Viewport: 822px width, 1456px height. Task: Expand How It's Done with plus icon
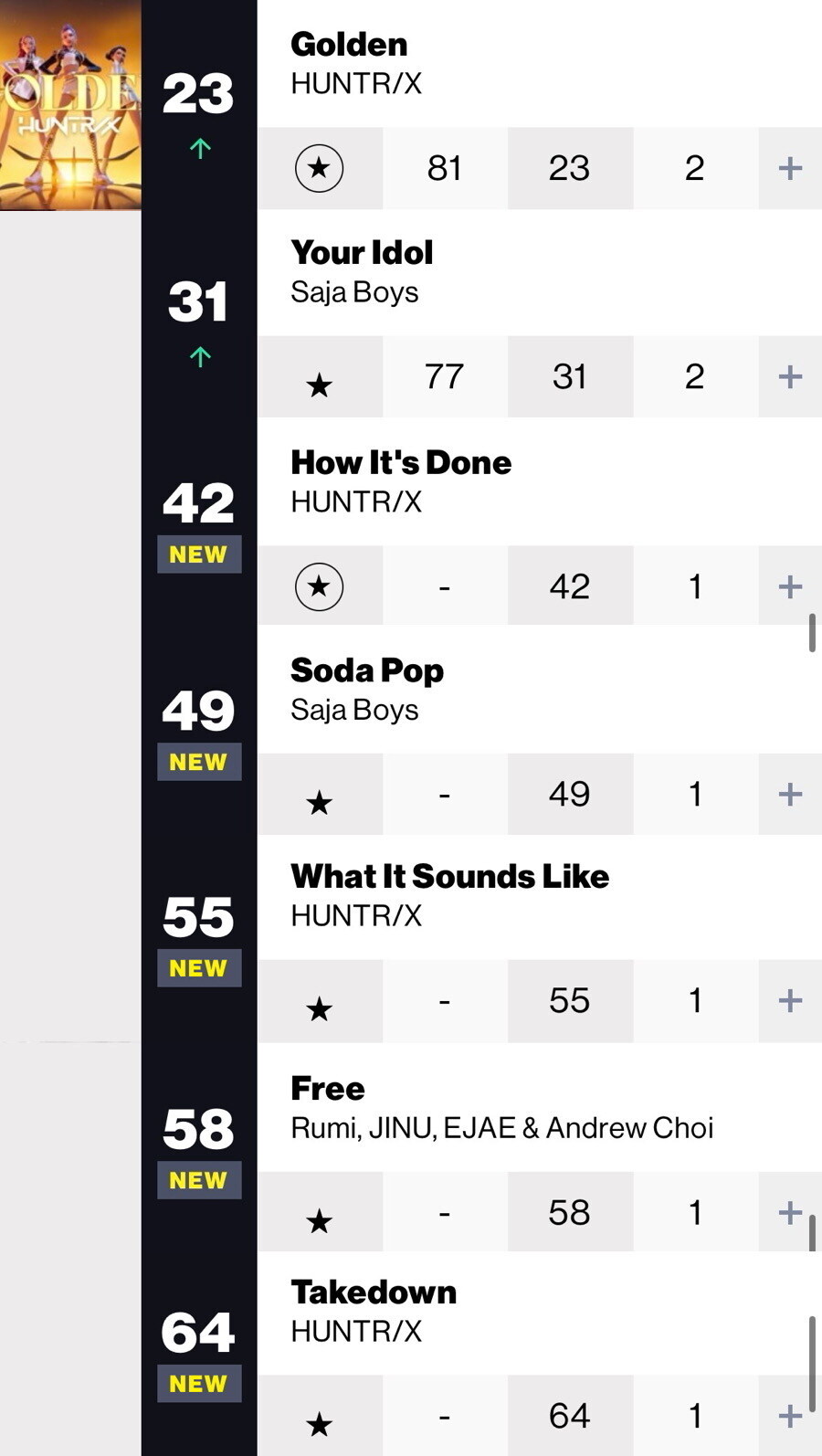(790, 586)
